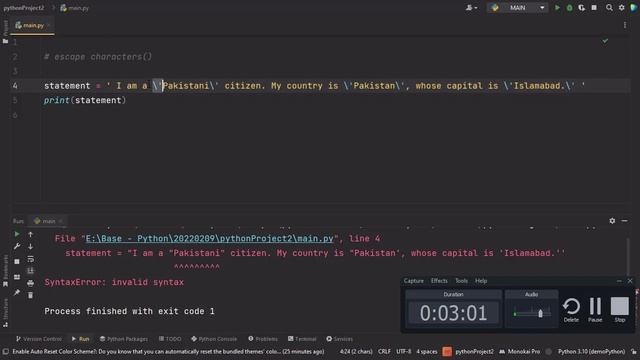Open the Project tool window folder icon
The height and width of the screenshot is (360, 640).
point(5,41)
